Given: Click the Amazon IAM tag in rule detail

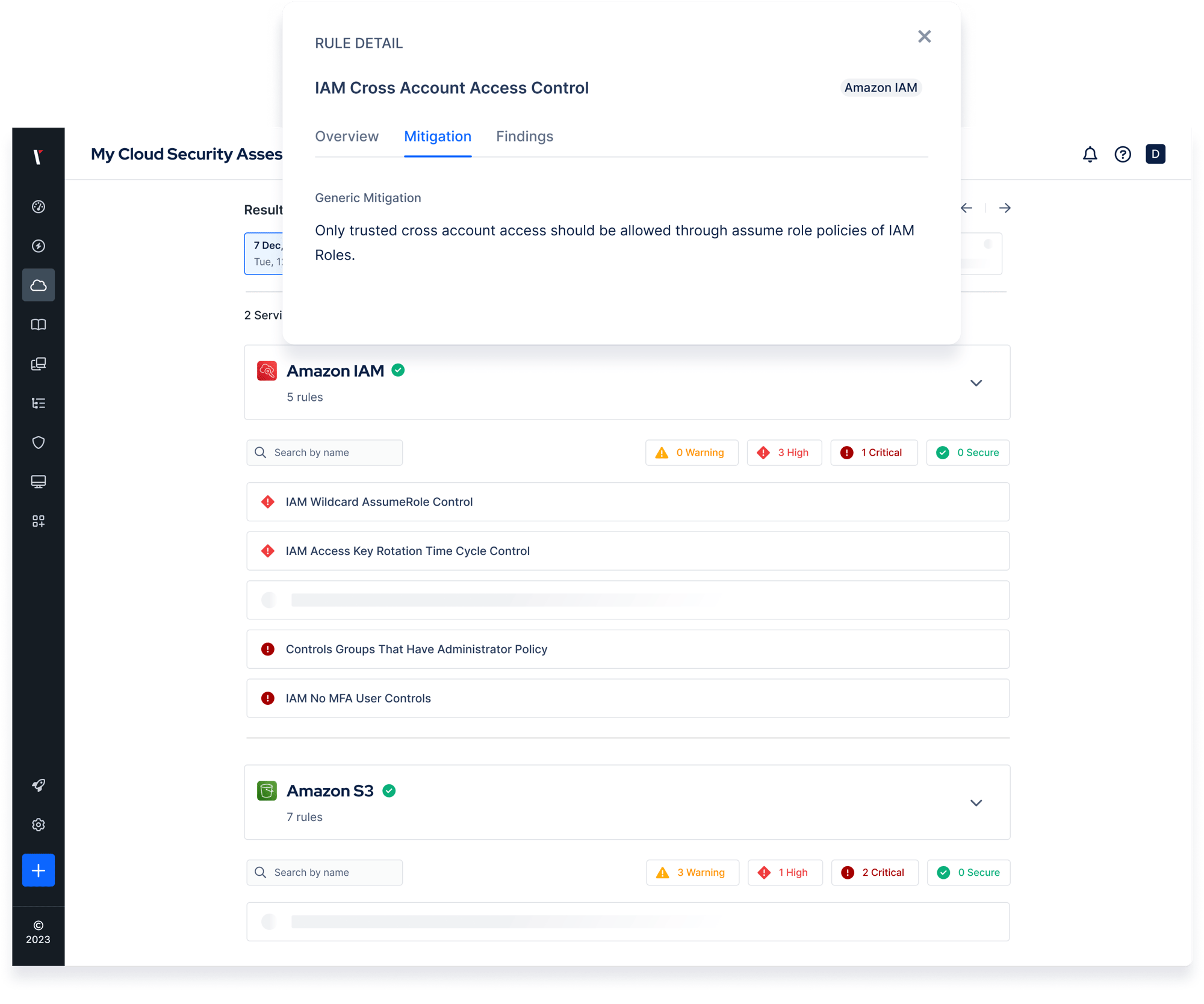Looking at the screenshot, I should point(880,88).
